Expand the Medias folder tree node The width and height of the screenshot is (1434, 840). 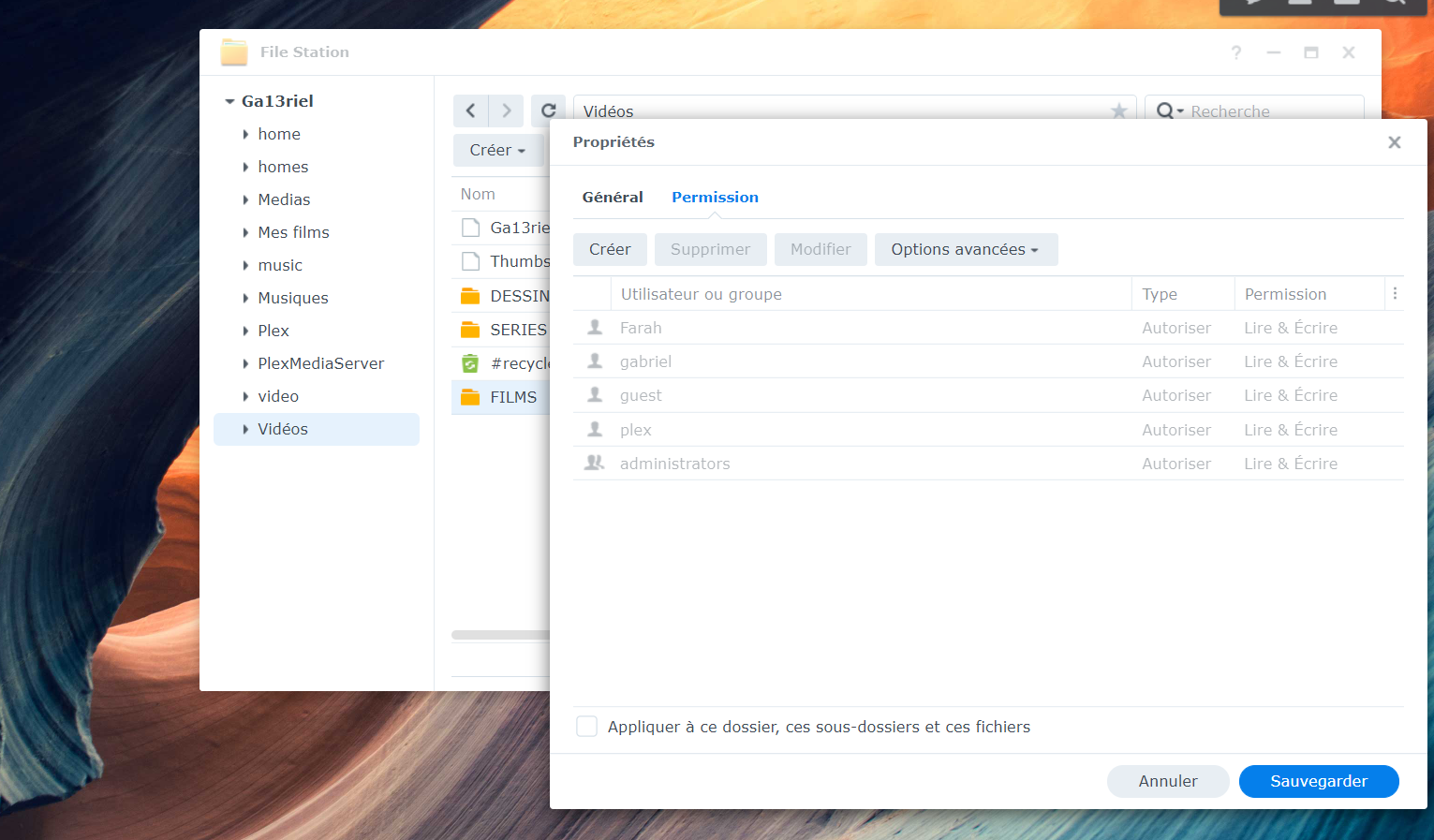[x=245, y=199]
